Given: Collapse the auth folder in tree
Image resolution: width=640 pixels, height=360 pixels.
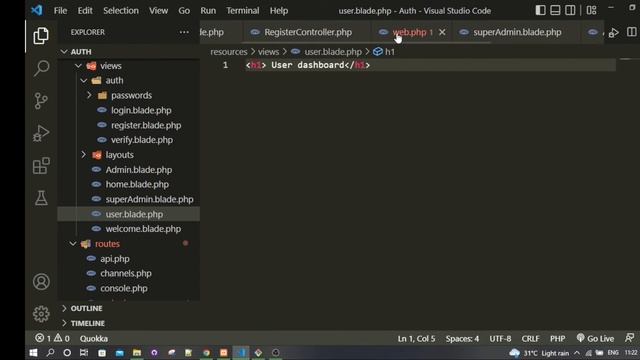Looking at the screenshot, I should point(114,80).
